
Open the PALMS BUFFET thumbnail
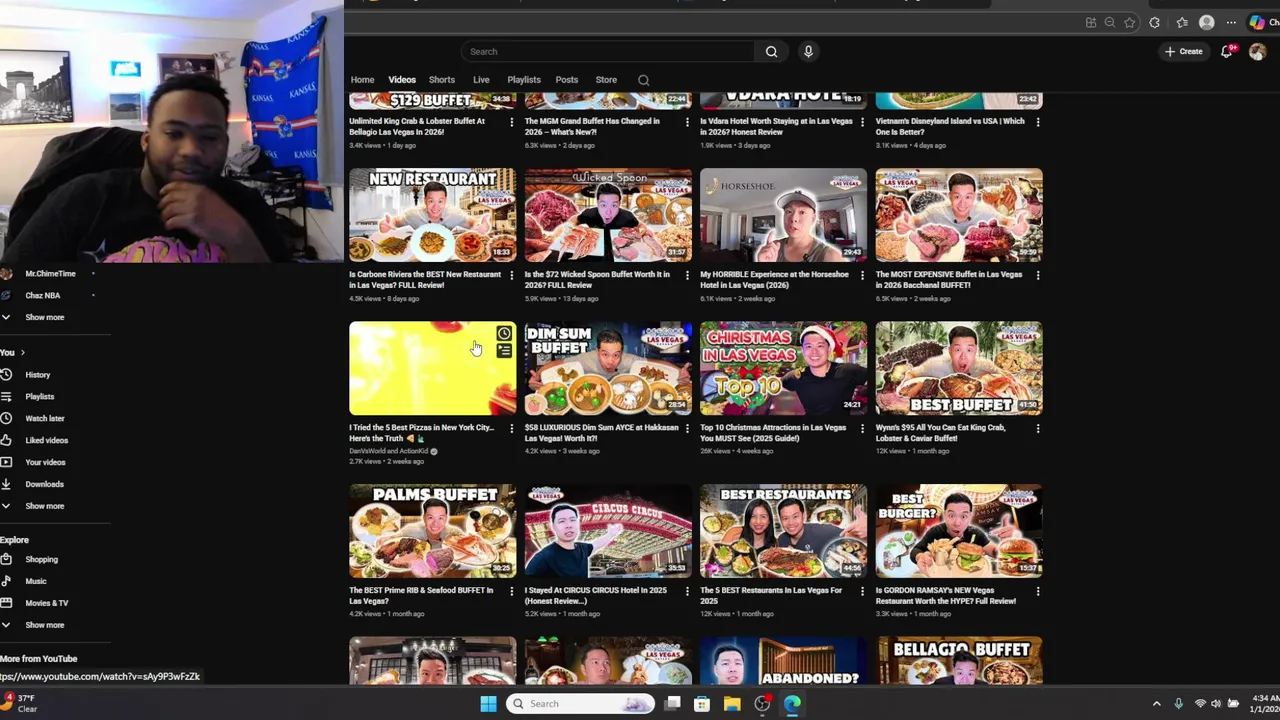pos(432,531)
